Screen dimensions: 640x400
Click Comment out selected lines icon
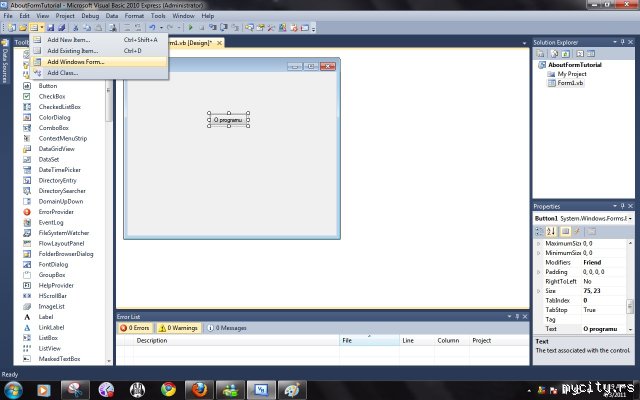(x=127, y=28)
